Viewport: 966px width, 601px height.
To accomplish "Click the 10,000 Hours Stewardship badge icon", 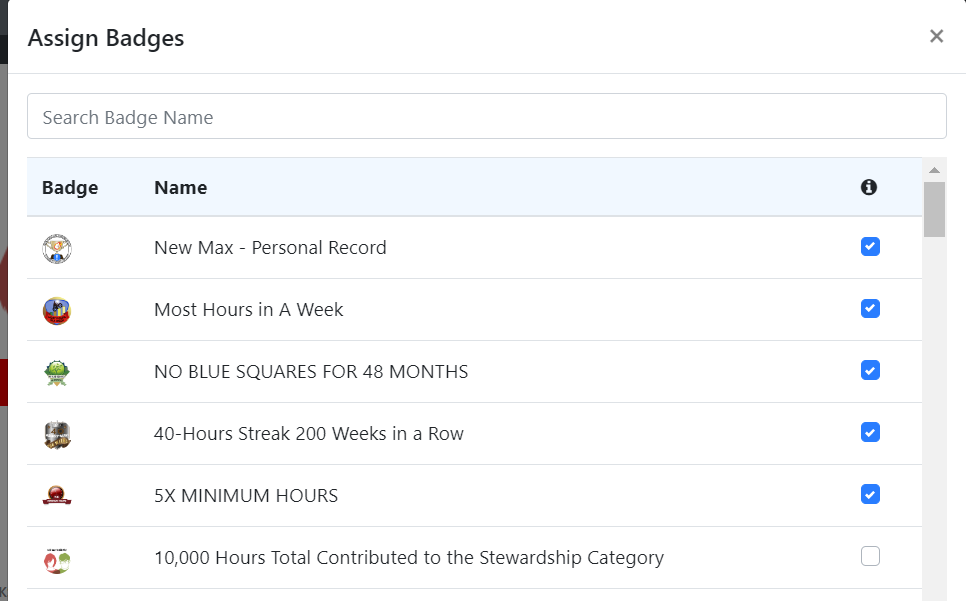I will click(57, 560).
